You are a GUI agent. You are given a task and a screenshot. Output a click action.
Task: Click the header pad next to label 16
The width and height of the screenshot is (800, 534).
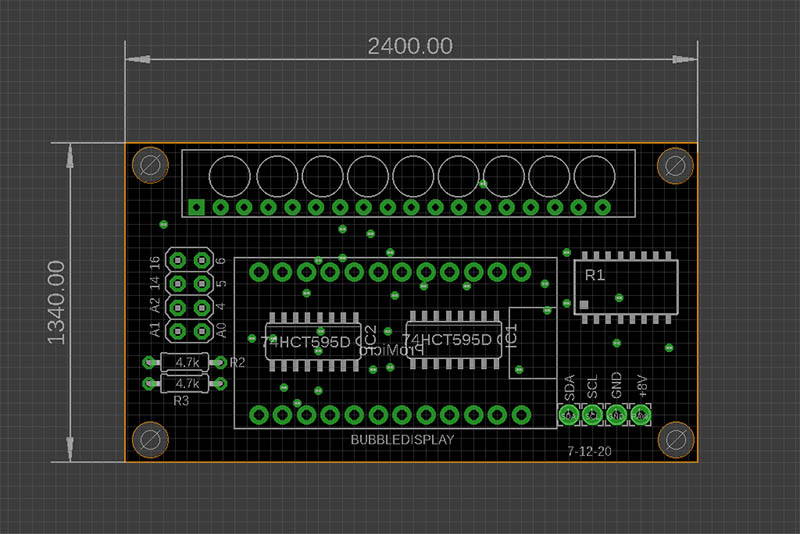(x=178, y=260)
